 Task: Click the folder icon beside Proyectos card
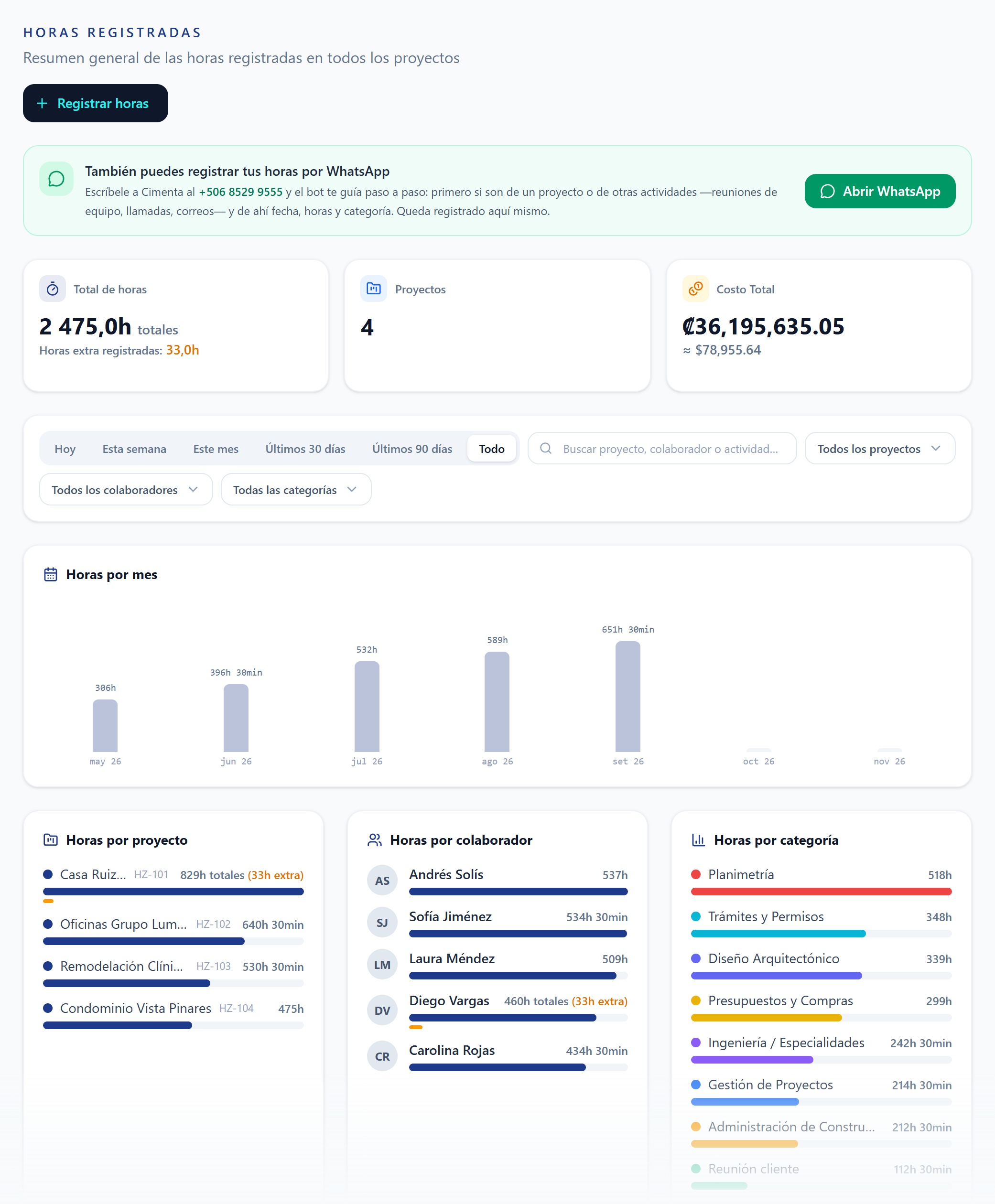click(x=373, y=288)
